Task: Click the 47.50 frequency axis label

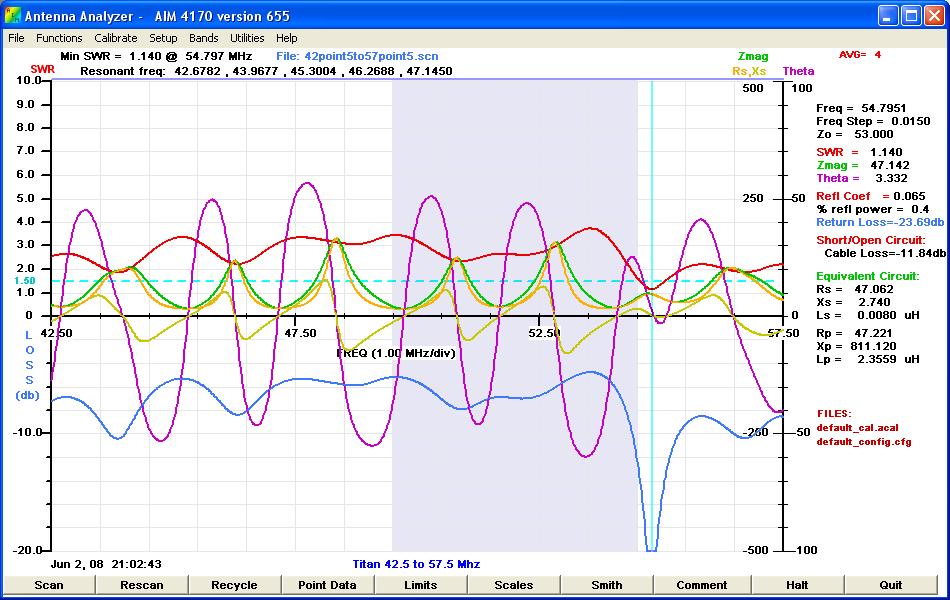Action: (301, 333)
